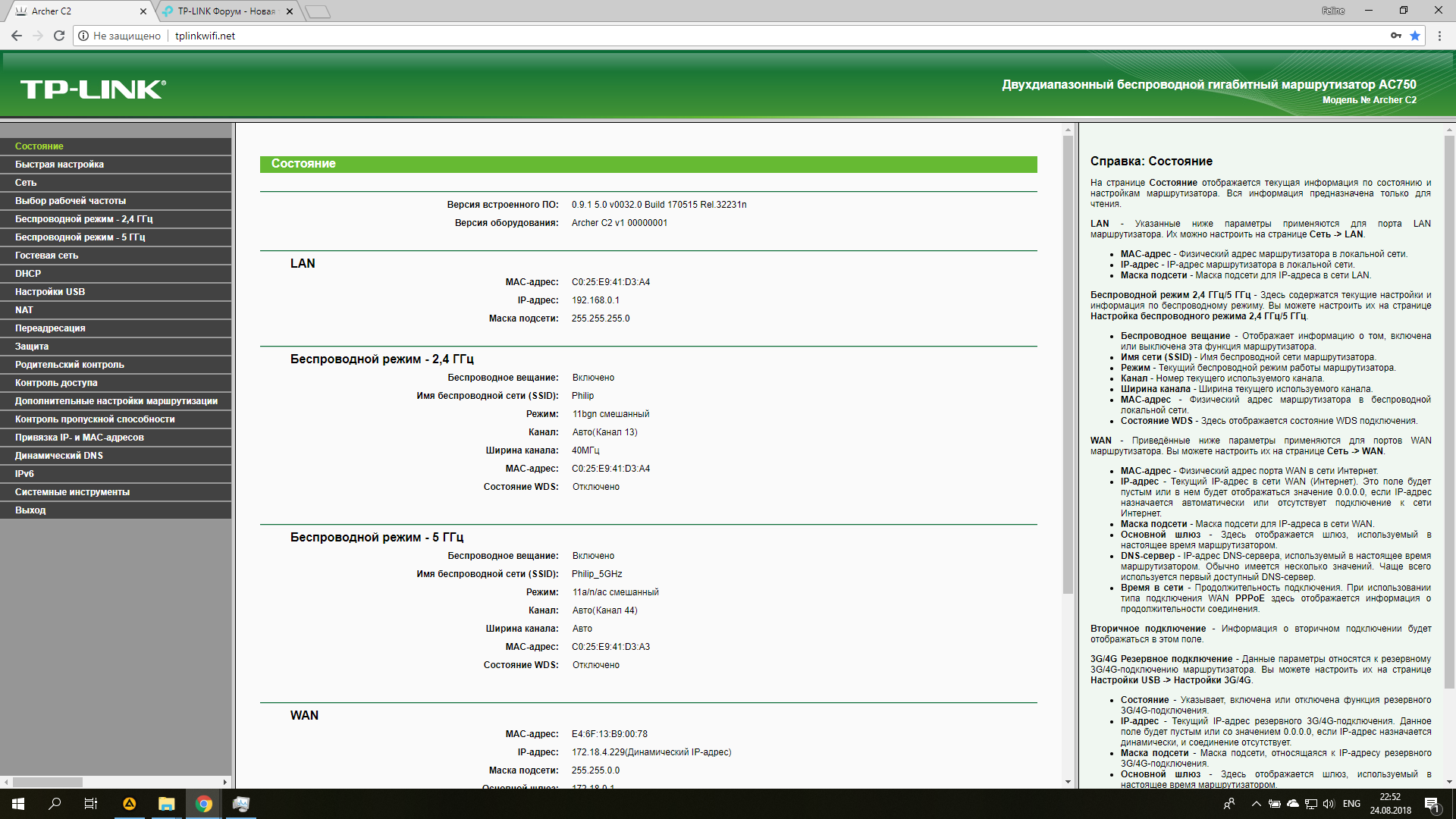Open Системные инструменты
Image resolution: width=1456 pixels, height=819 pixels.
coord(115,492)
